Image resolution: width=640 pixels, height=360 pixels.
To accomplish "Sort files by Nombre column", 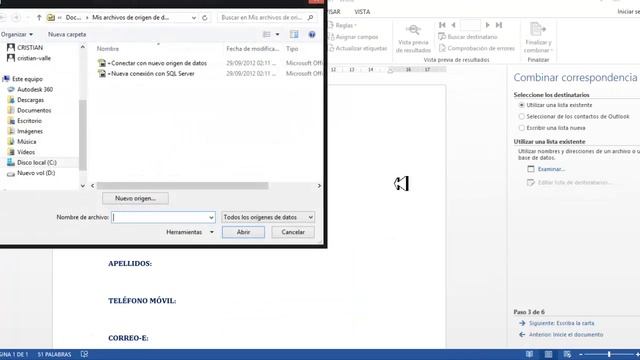I will tap(108, 49).
